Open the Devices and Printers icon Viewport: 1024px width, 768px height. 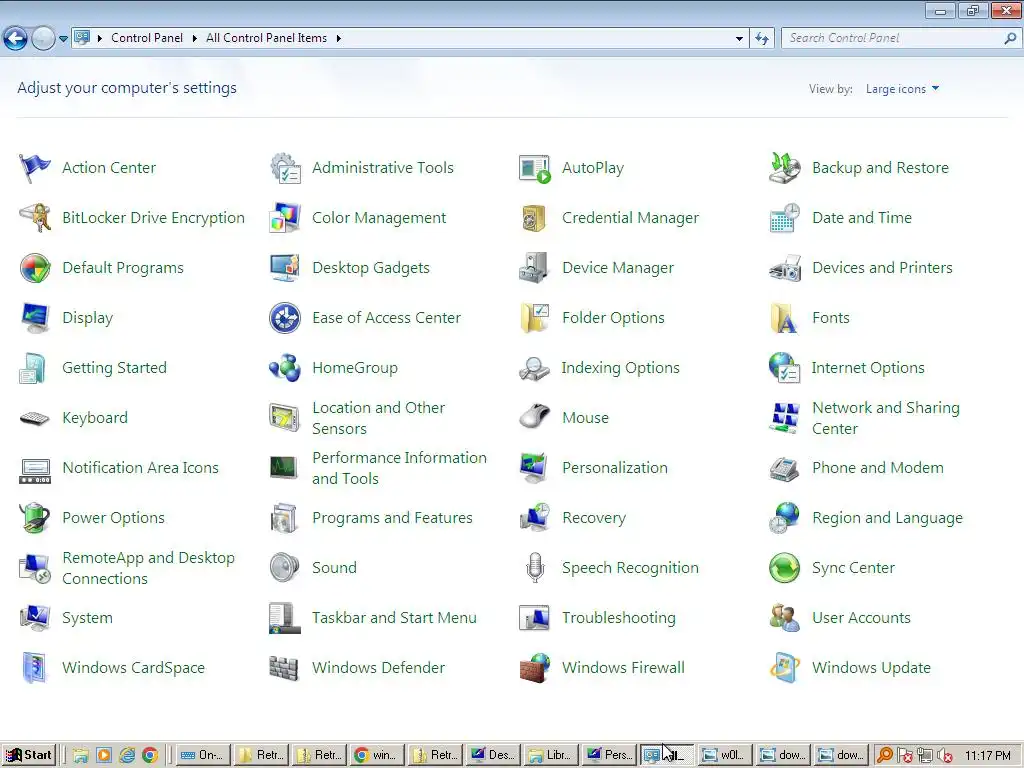(785, 268)
